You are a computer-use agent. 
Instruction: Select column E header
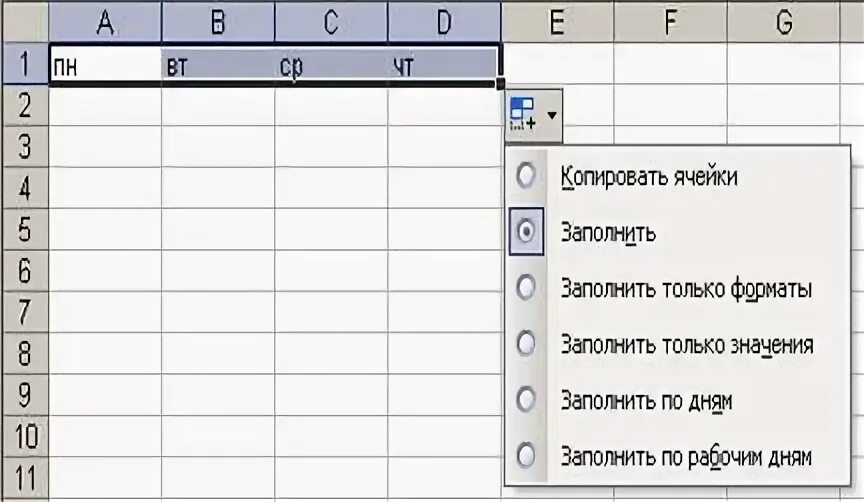[x=558, y=22]
